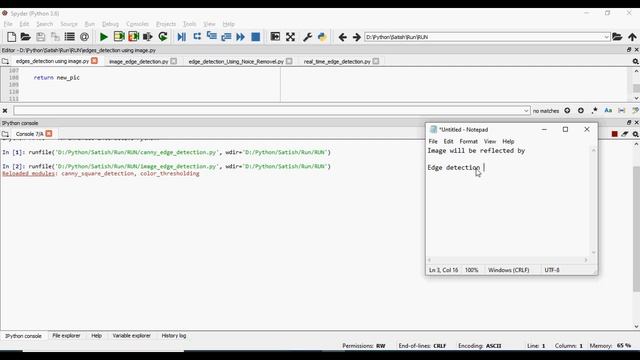The image size is (640, 360).
Task: Step into the function in the debugger
Action: tap(211, 37)
